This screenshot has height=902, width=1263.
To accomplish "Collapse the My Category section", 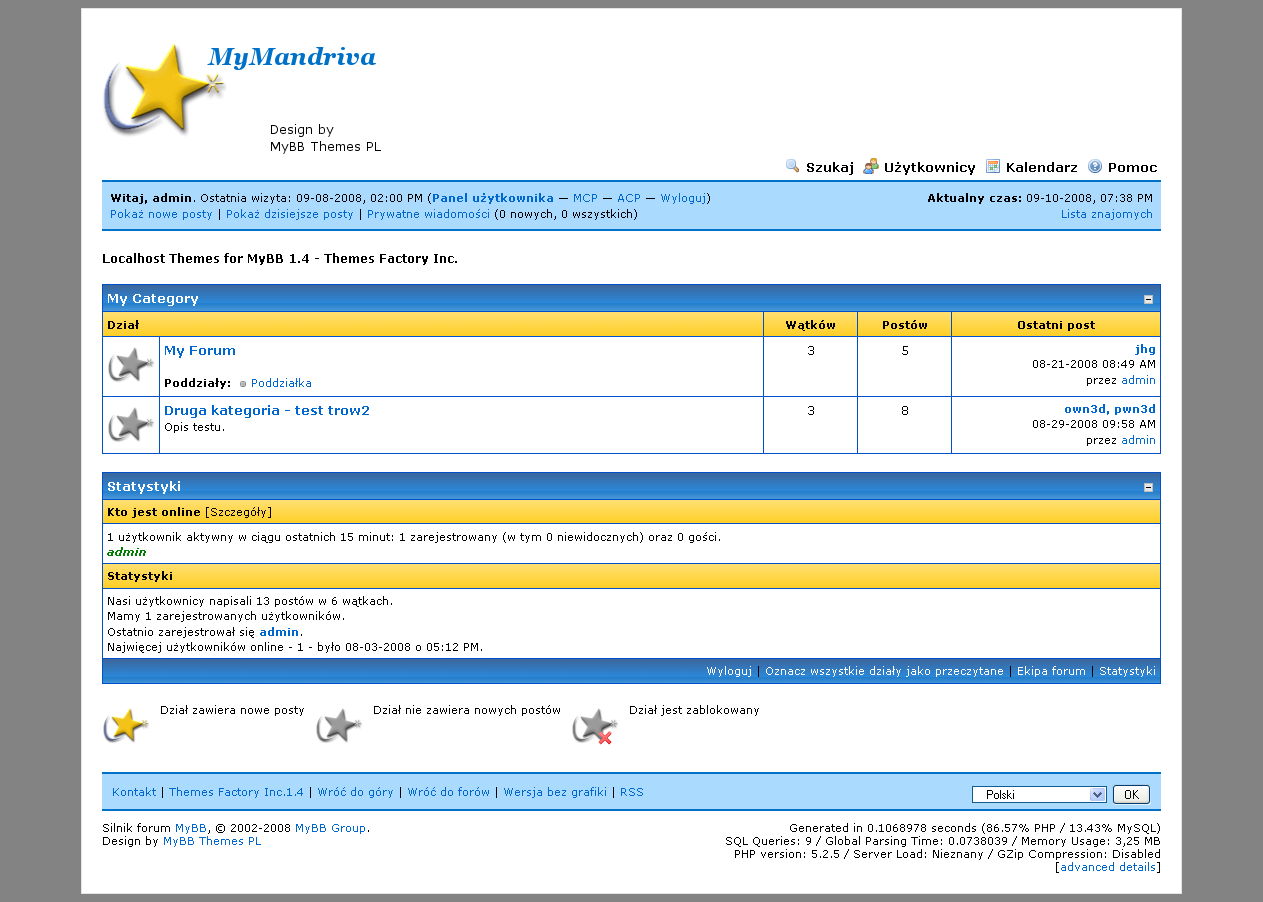I will [1148, 299].
